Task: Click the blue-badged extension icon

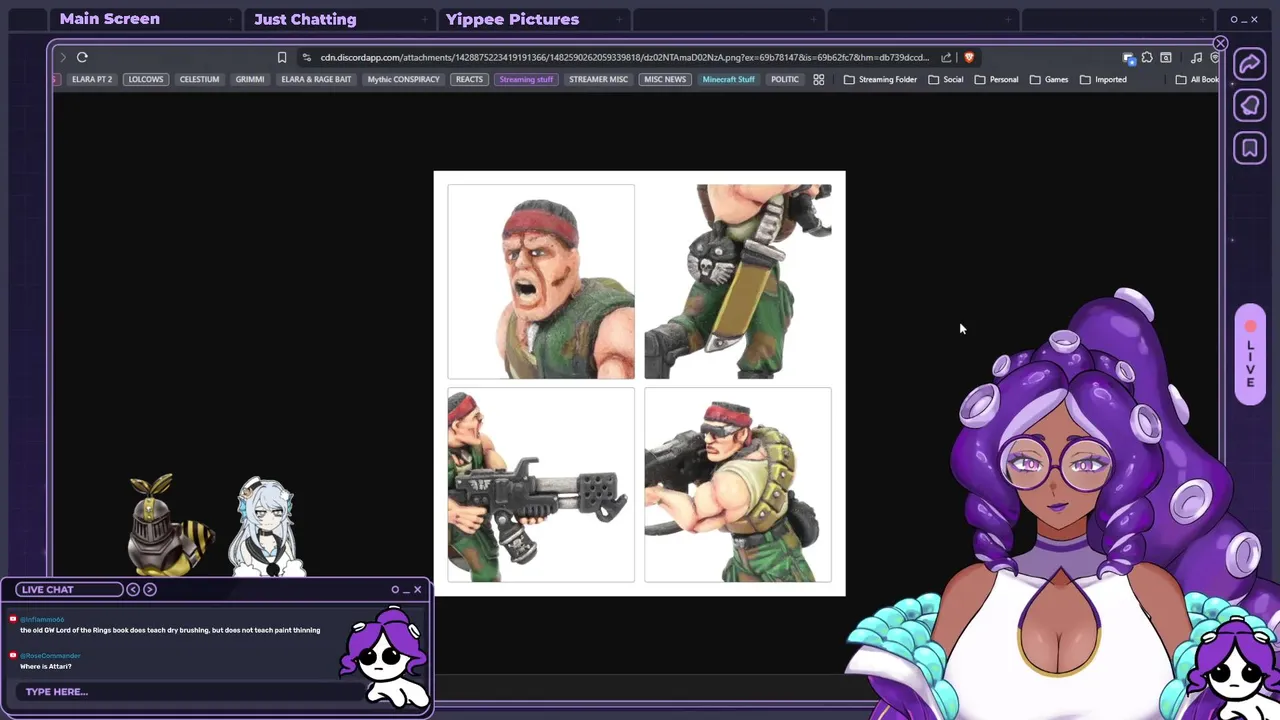Action: point(1129,58)
